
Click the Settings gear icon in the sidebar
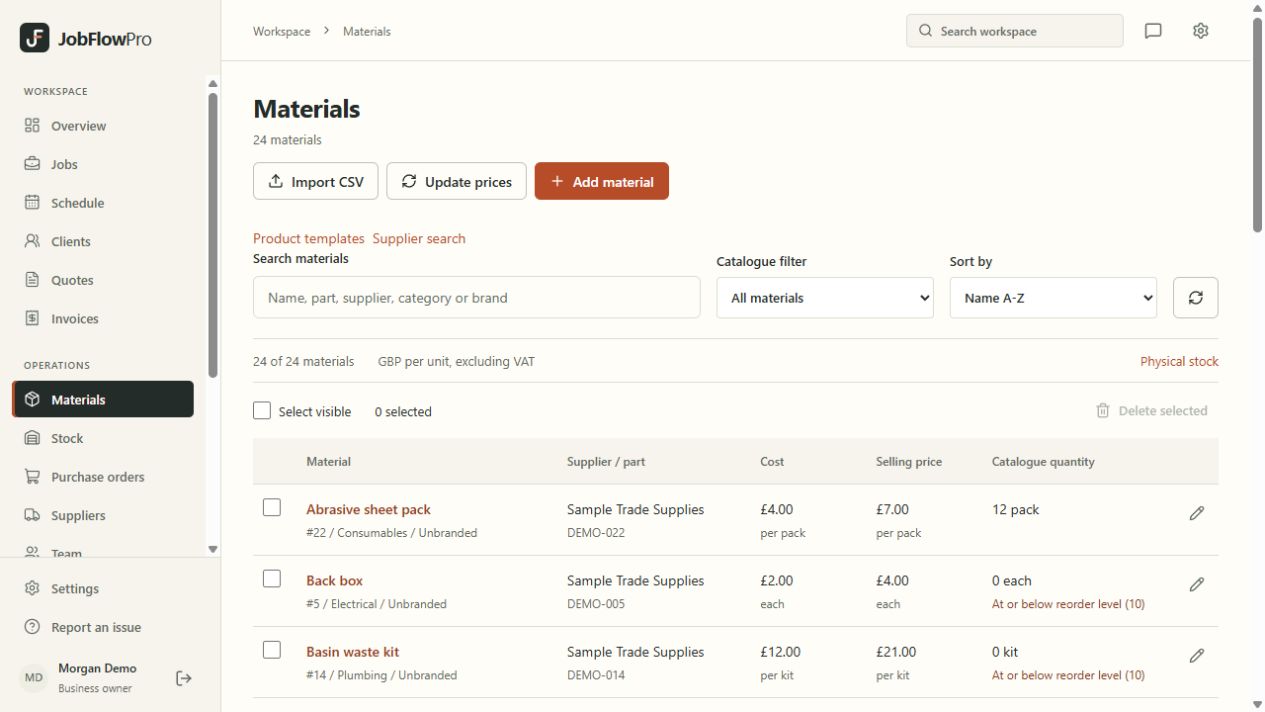(32, 589)
